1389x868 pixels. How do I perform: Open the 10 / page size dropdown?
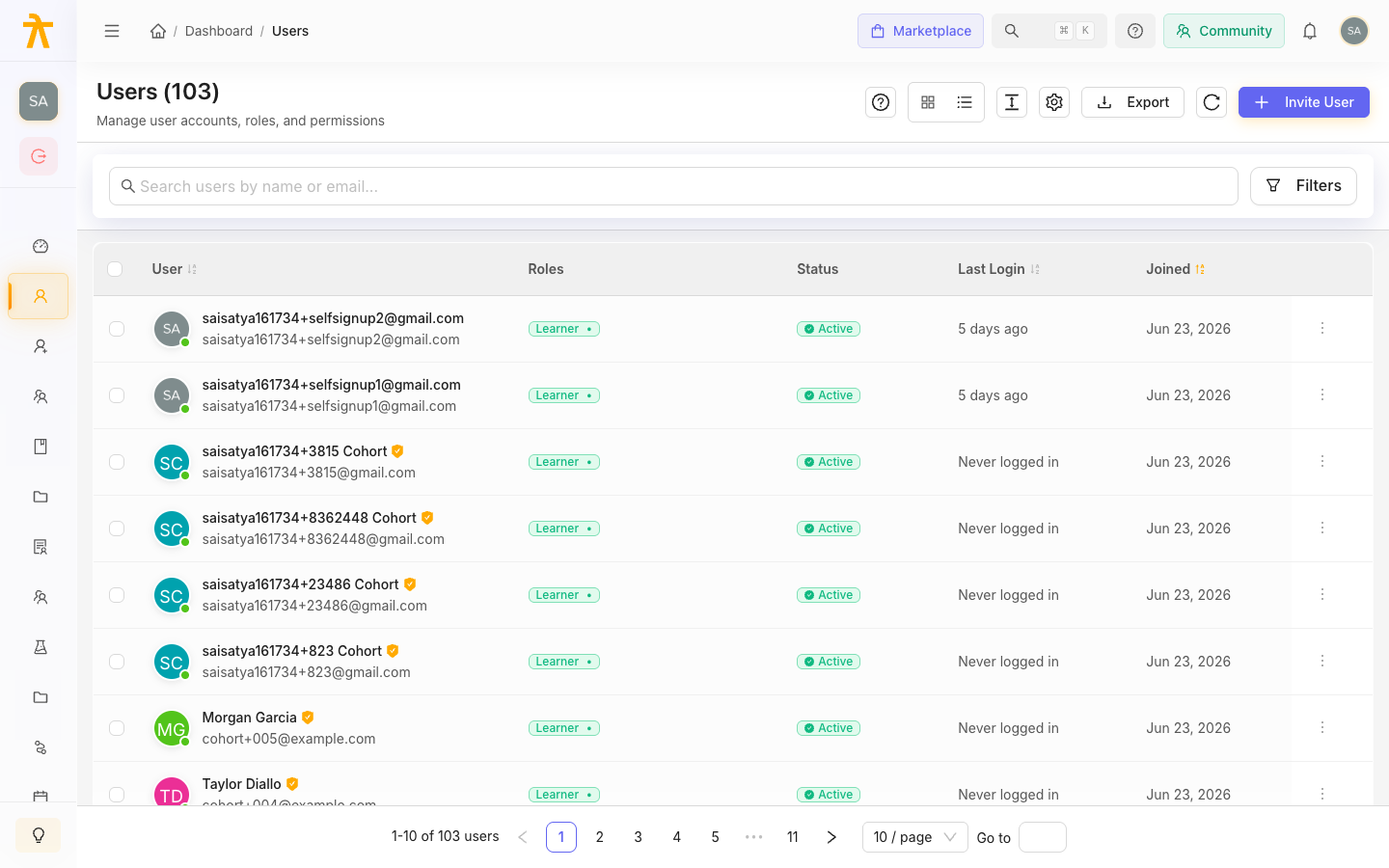tap(914, 837)
